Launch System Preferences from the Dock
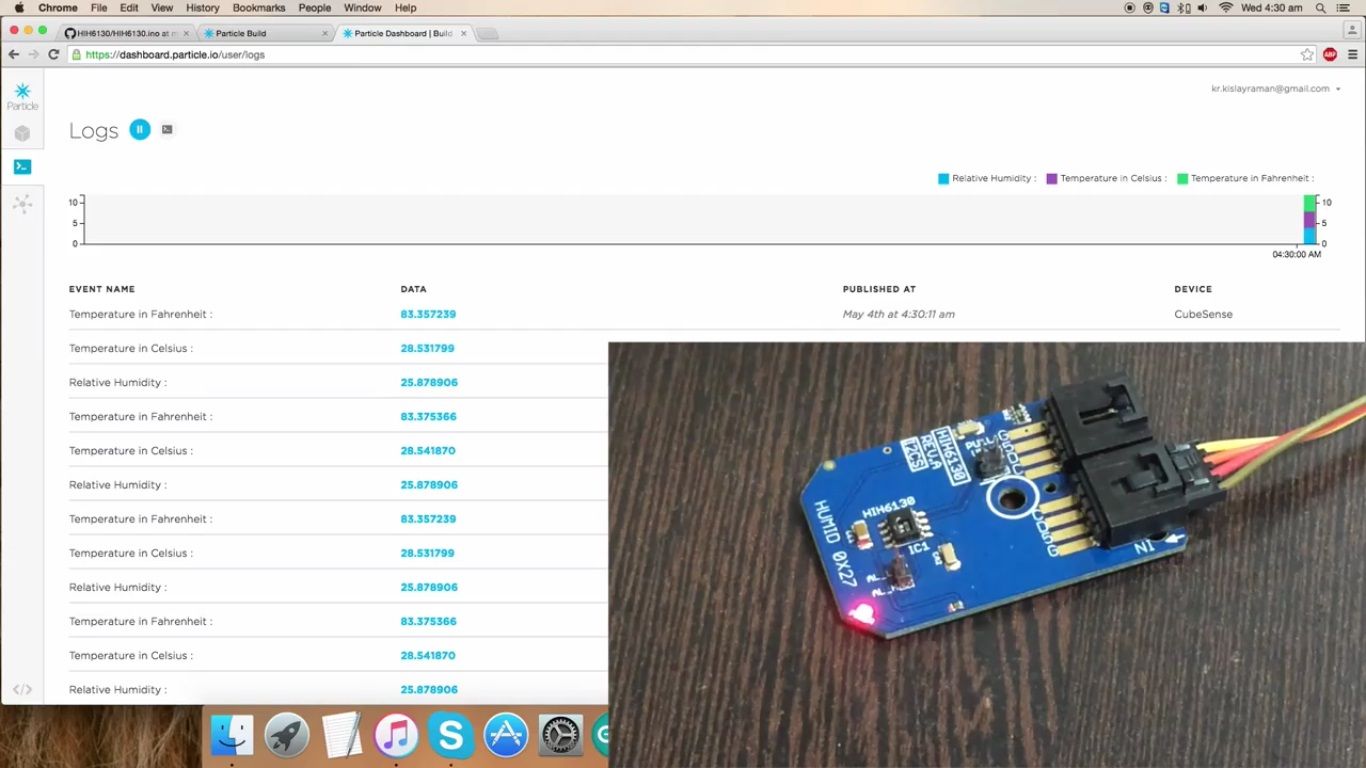The height and width of the screenshot is (768, 1366). pos(559,735)
